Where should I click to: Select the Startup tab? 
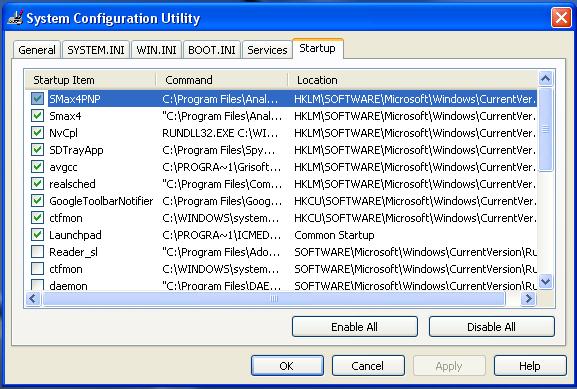tap(318, 48)
